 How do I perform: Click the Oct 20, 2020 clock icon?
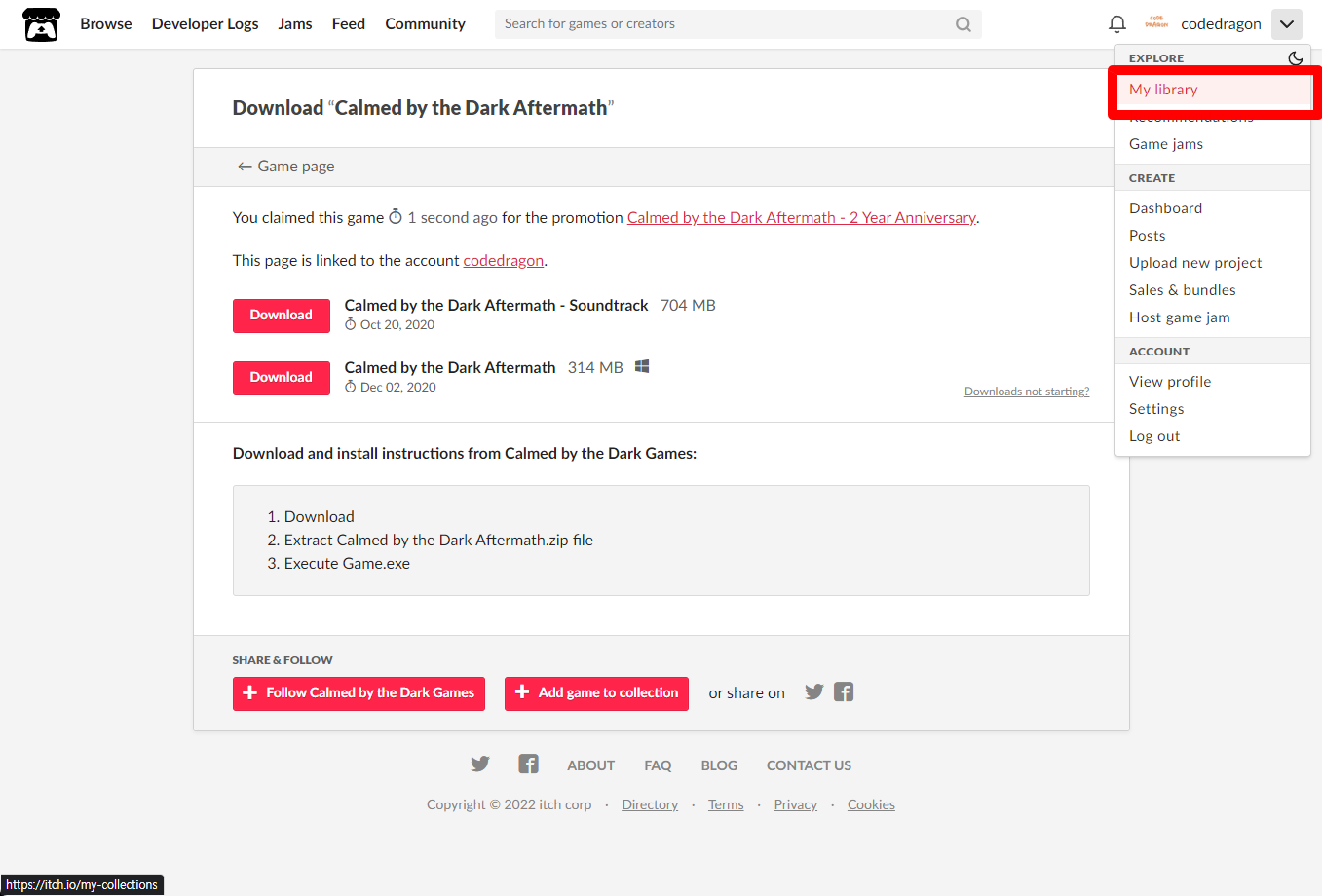coord(351,324)
